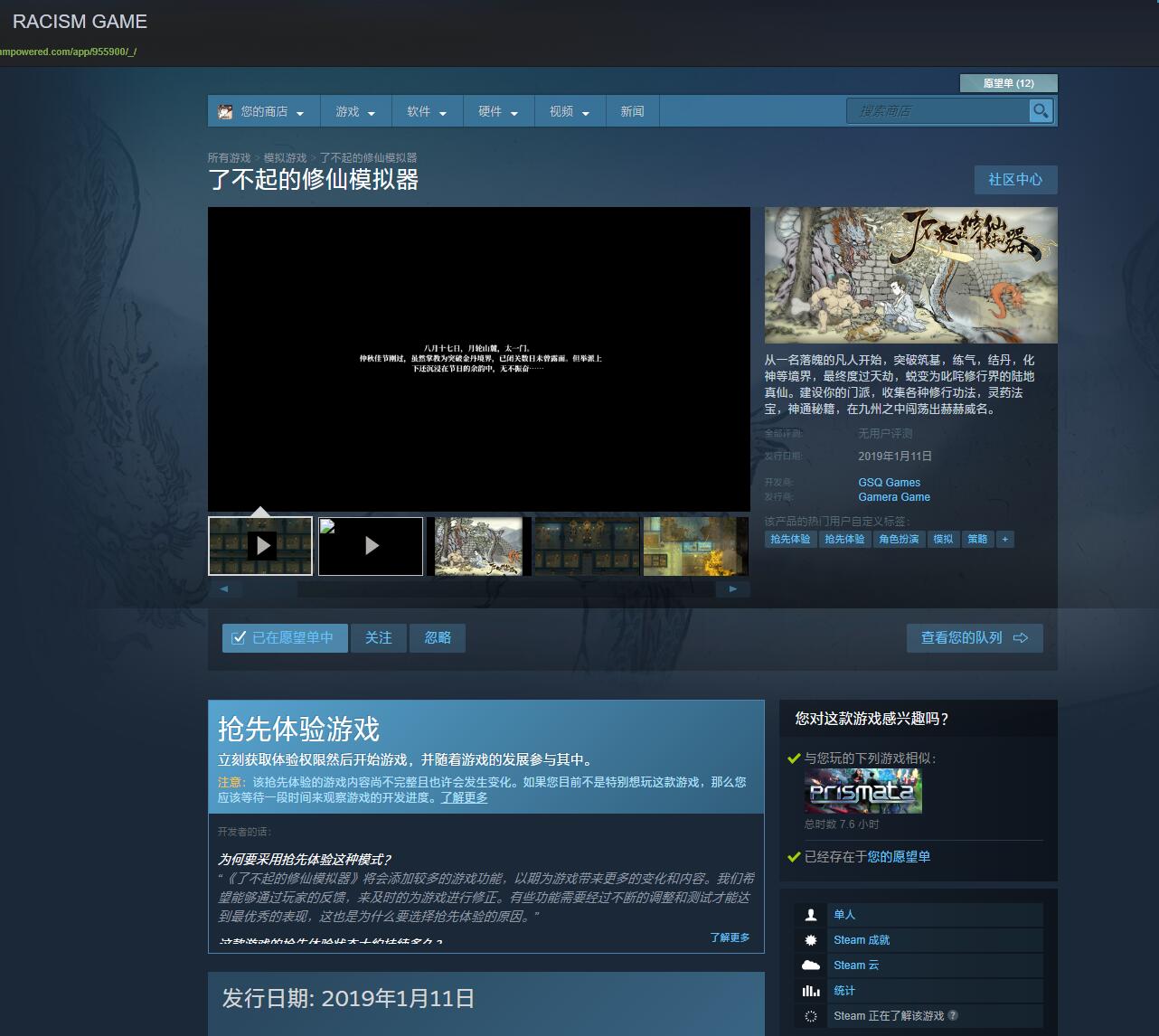
Task: Select the dark interior screenshot thumbnail
Action: 587,546
